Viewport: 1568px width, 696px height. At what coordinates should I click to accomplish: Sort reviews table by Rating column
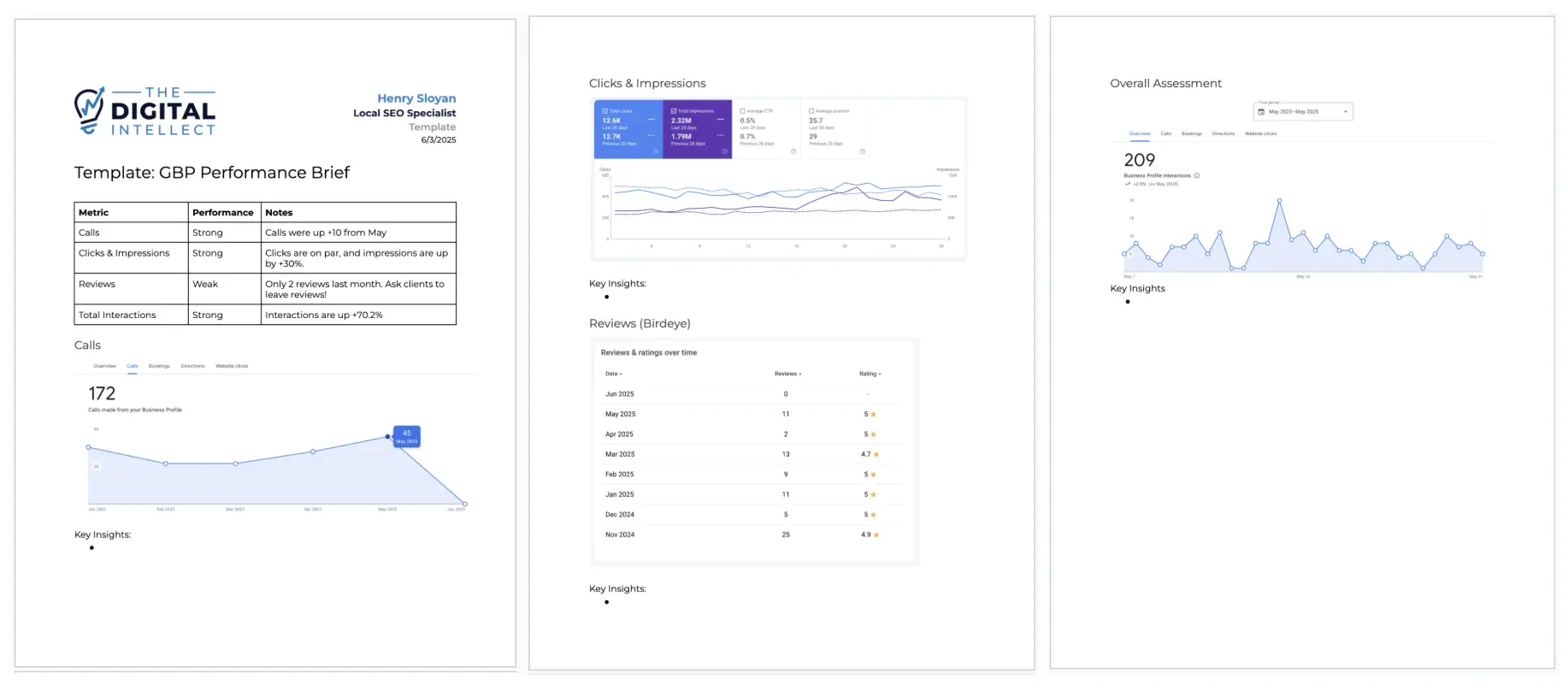869,374
